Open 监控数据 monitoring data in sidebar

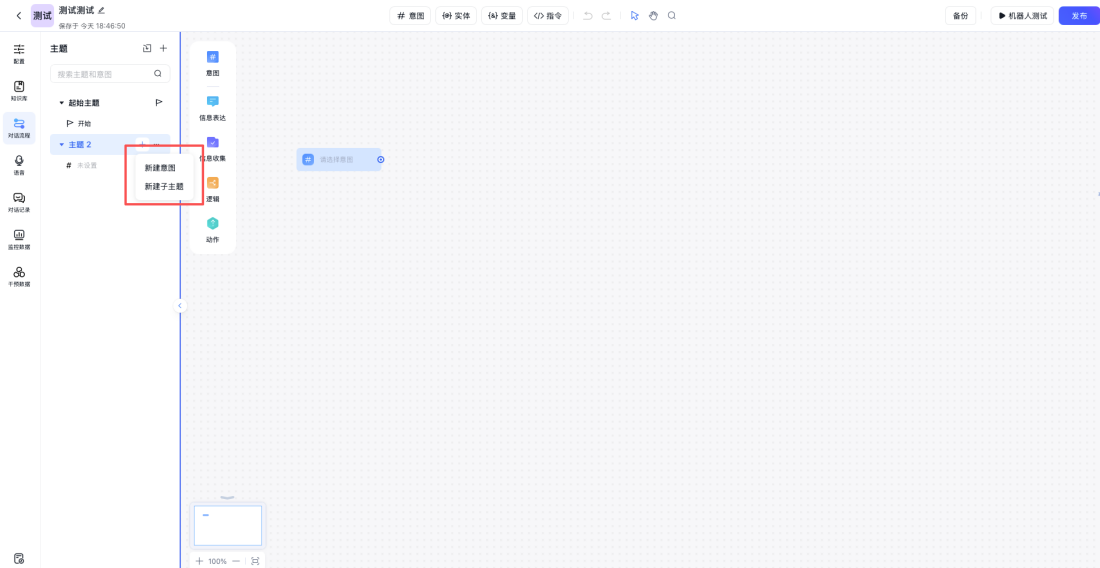19,238
